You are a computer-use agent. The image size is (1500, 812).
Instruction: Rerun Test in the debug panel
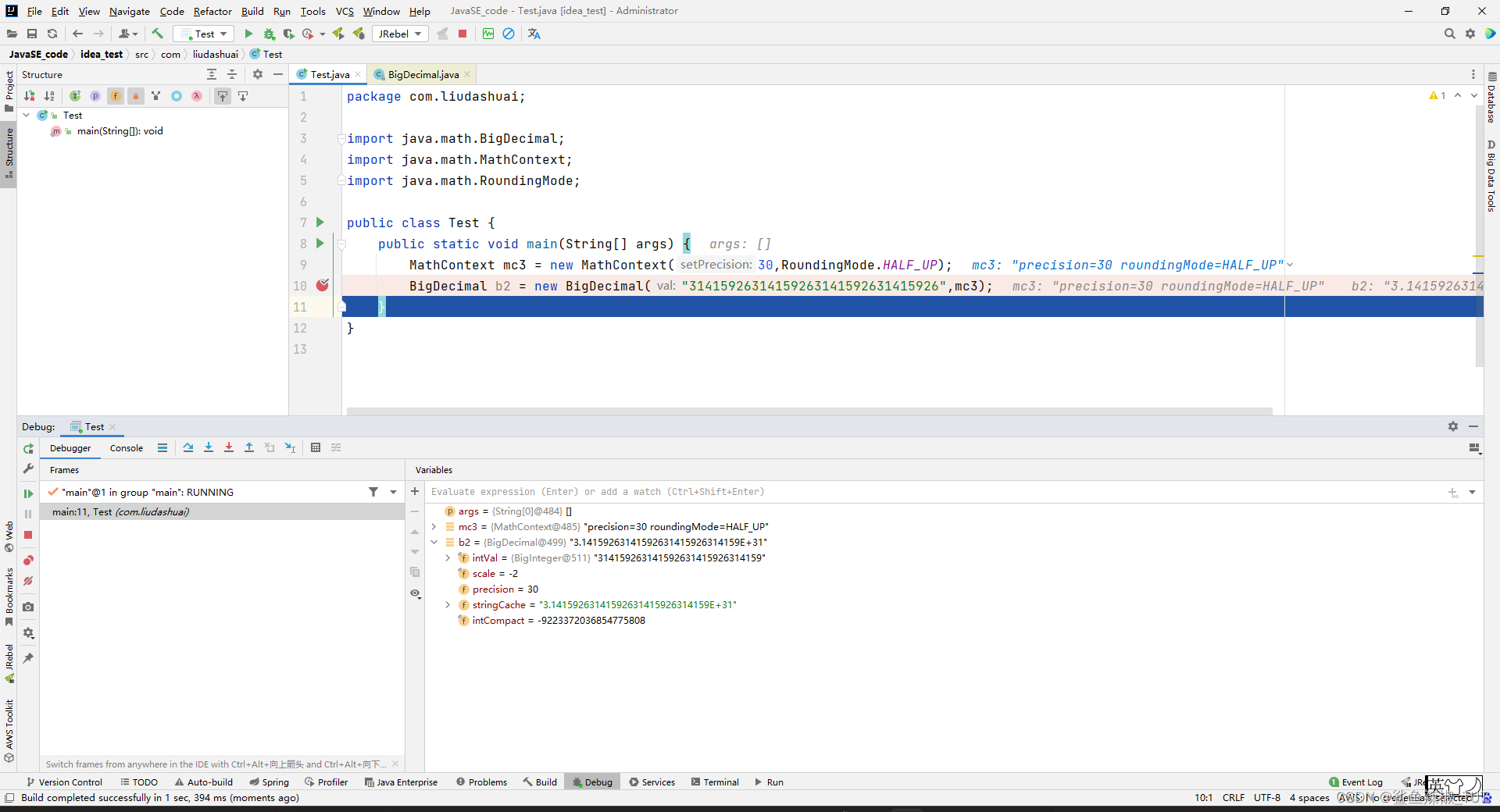pos(28,448)
